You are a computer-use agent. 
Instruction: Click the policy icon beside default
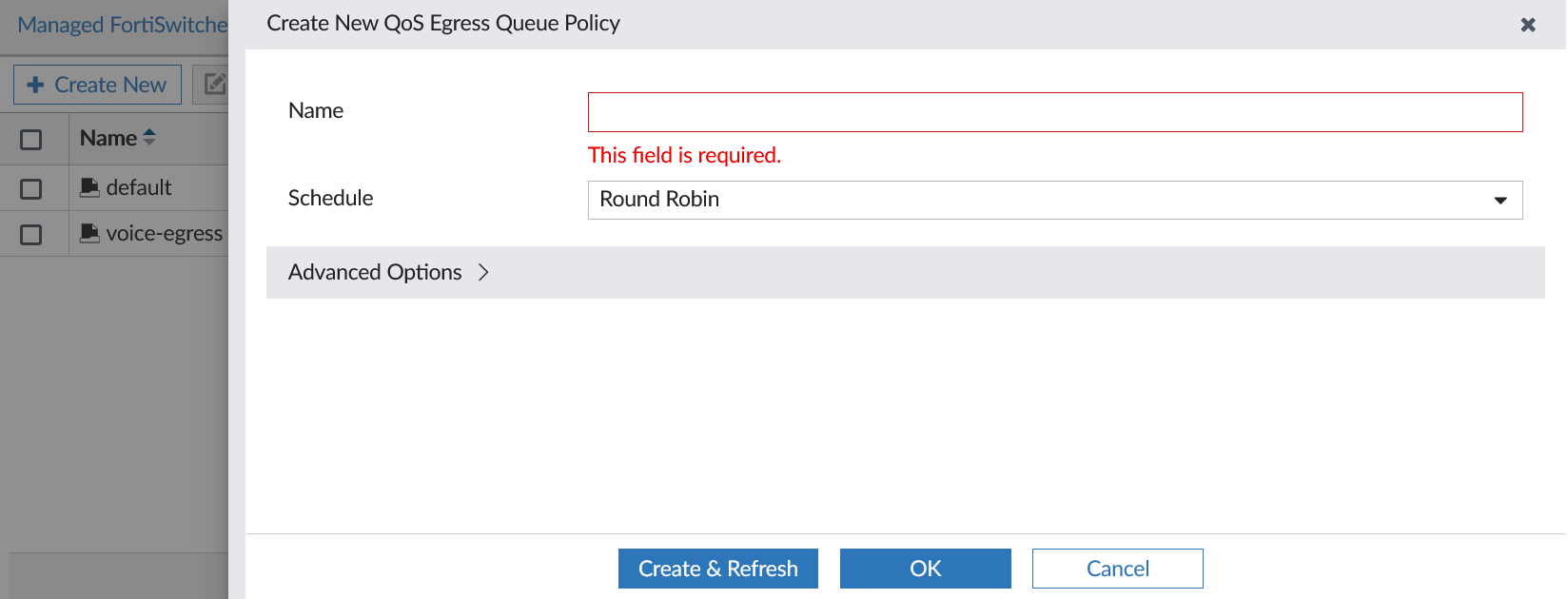[89, 187]
